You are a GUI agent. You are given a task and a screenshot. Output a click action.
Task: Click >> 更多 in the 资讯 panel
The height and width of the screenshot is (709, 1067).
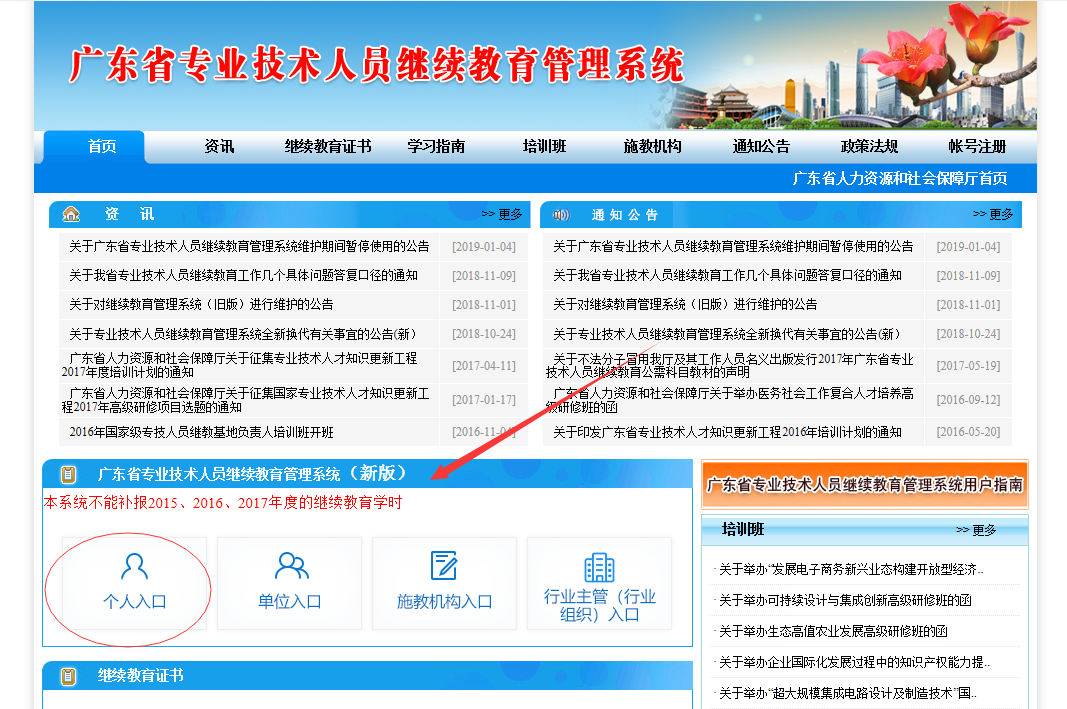point(502,214)
